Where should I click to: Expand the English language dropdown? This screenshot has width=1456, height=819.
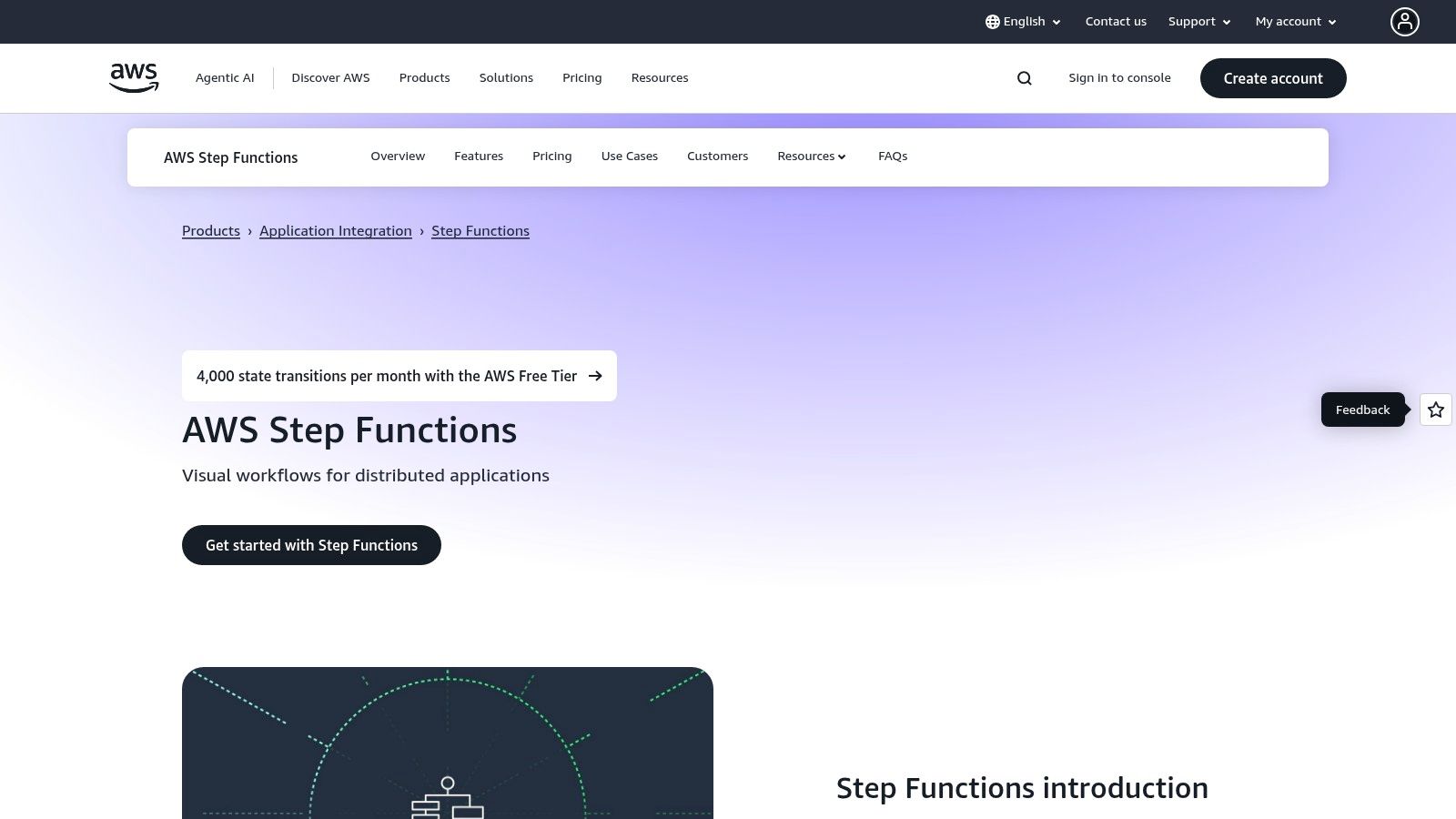1024,22
